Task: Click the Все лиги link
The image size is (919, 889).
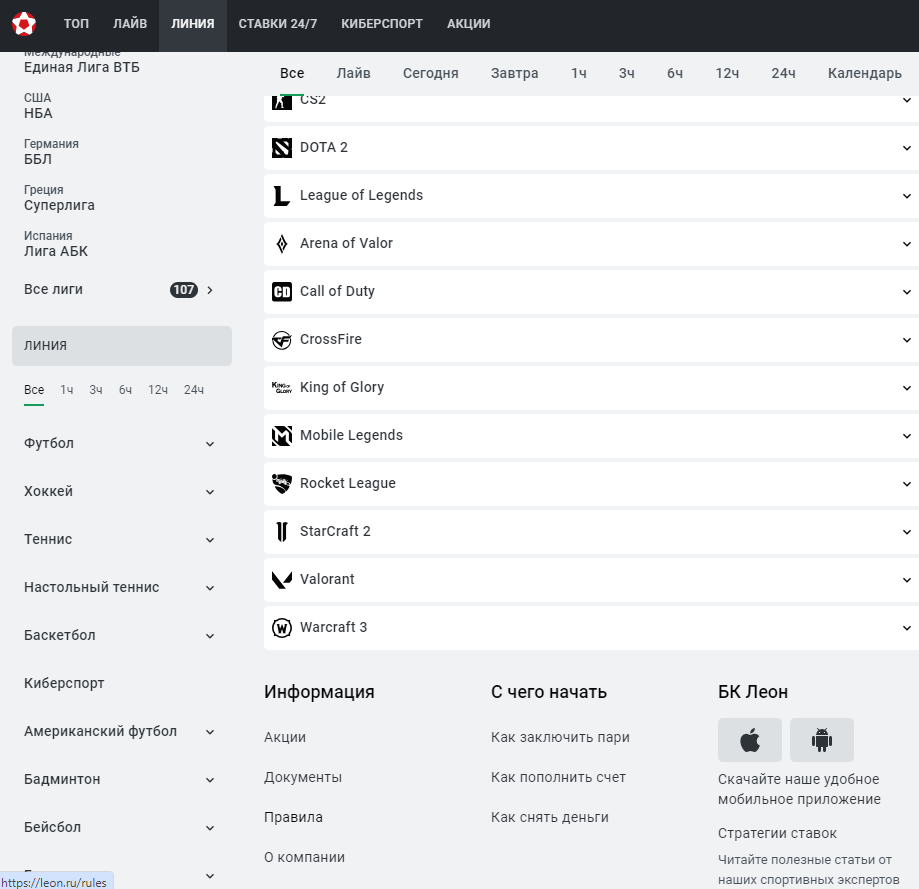Action: tap(53, 289)
